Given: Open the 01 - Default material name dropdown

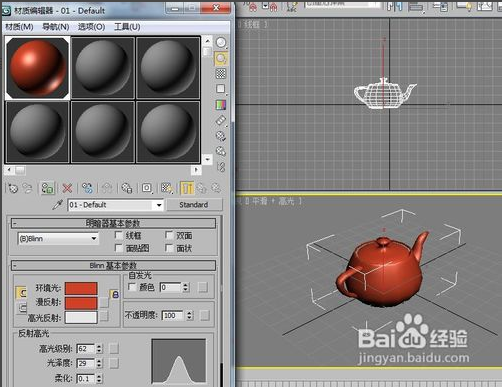Looking at the screenshot, I should 115,205.
